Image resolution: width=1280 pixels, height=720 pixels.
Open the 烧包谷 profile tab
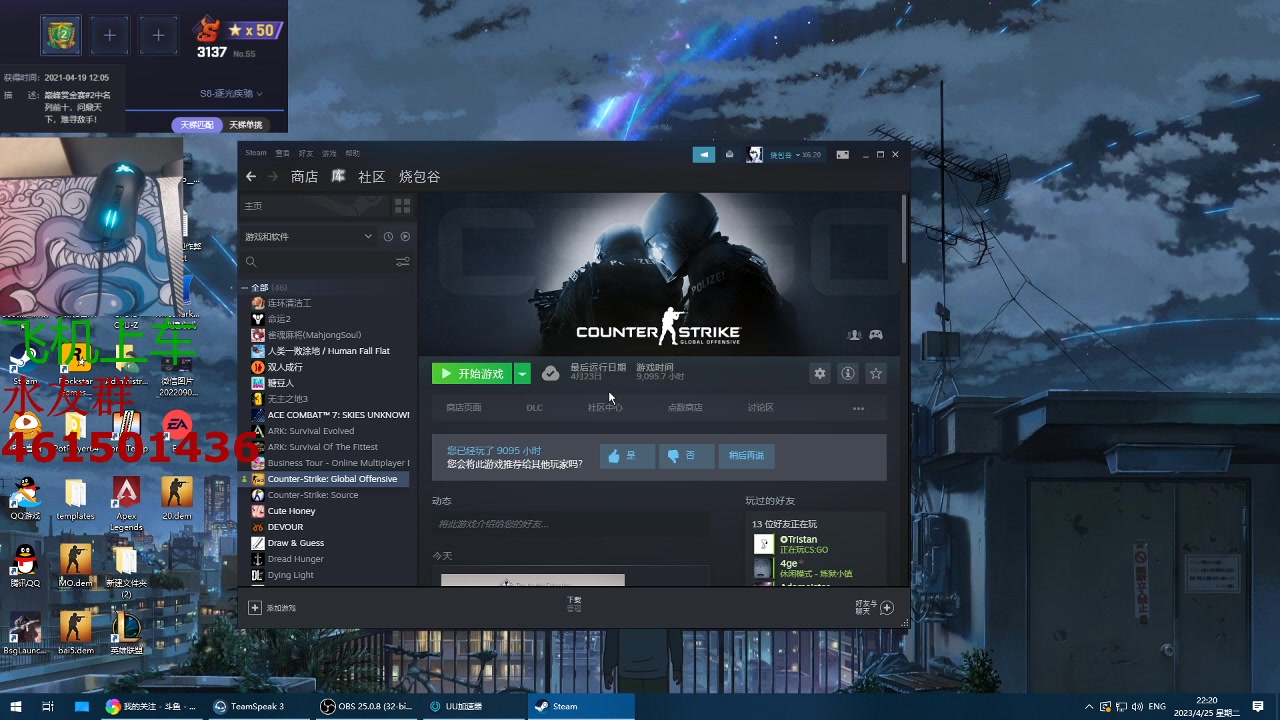tap(420, 177)
